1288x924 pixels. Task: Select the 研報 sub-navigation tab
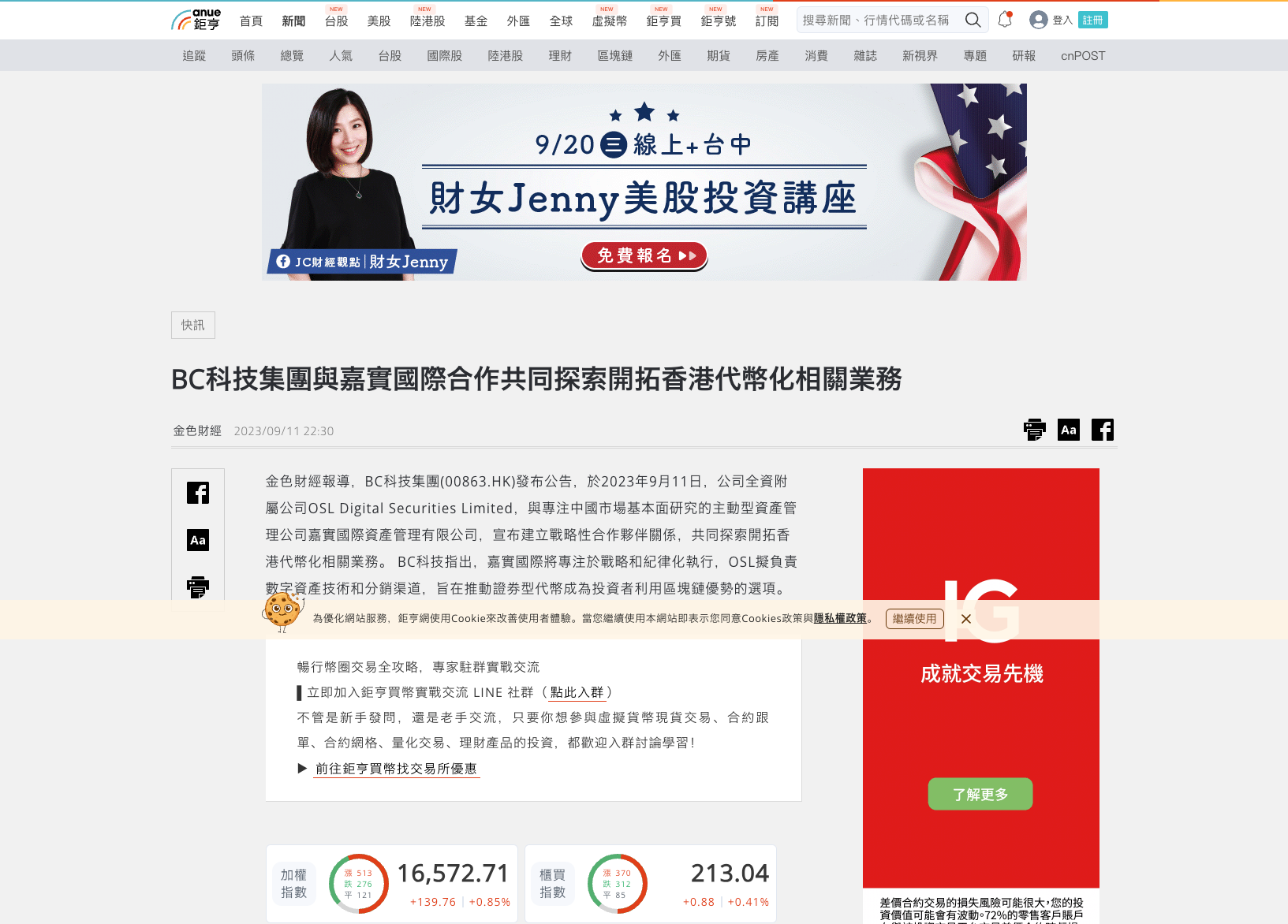click(1024, 56)
